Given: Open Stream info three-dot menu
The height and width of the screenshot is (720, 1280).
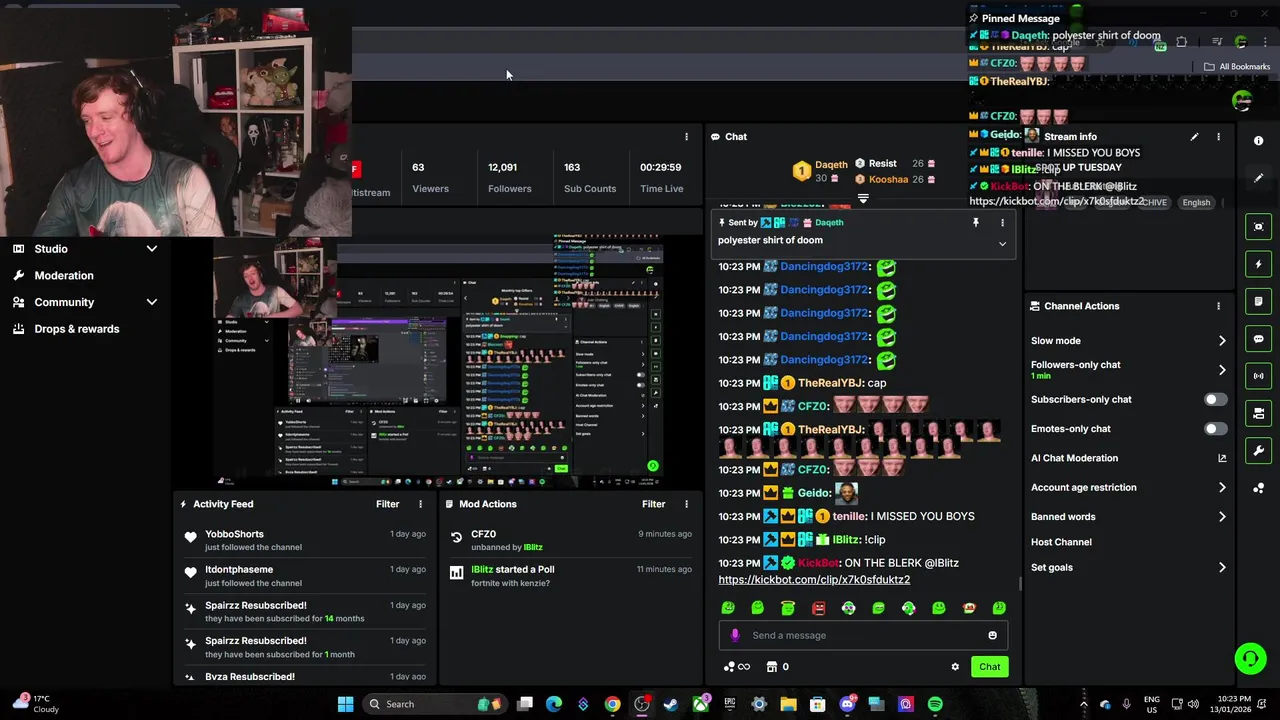Looking at the screenshot, I should (1218, 137).
